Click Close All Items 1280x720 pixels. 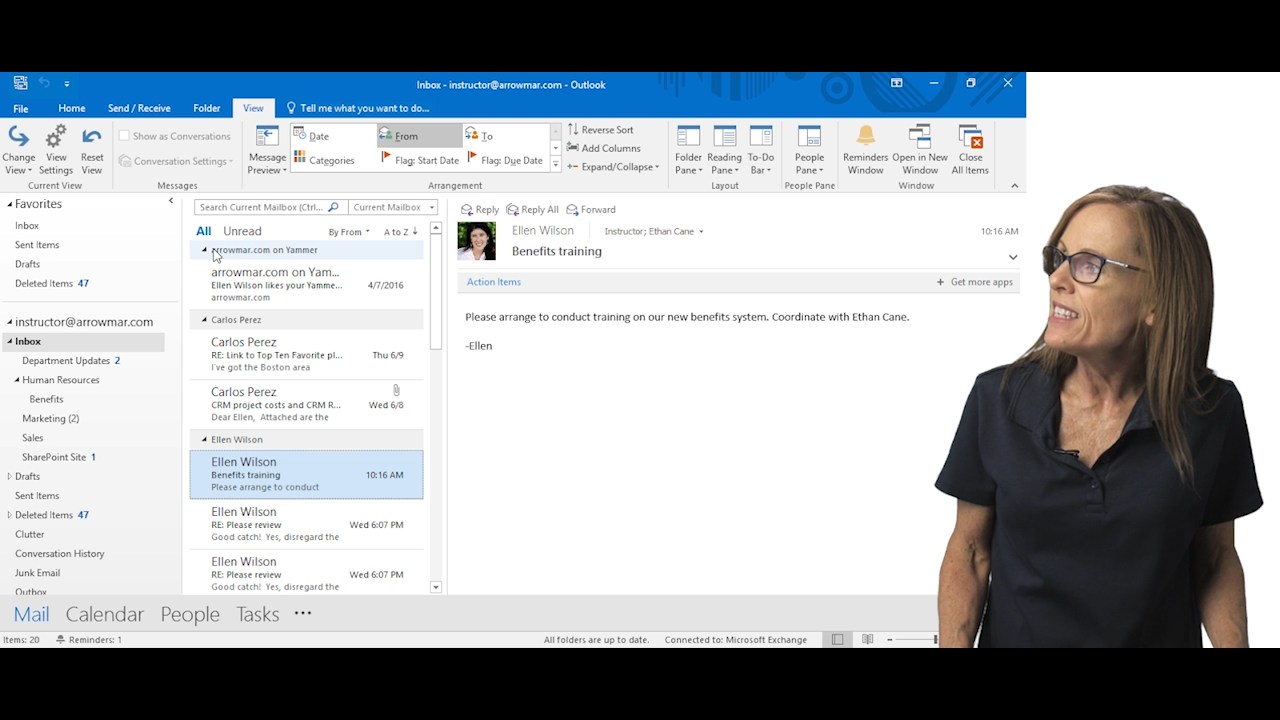click(x=970, y=150)
